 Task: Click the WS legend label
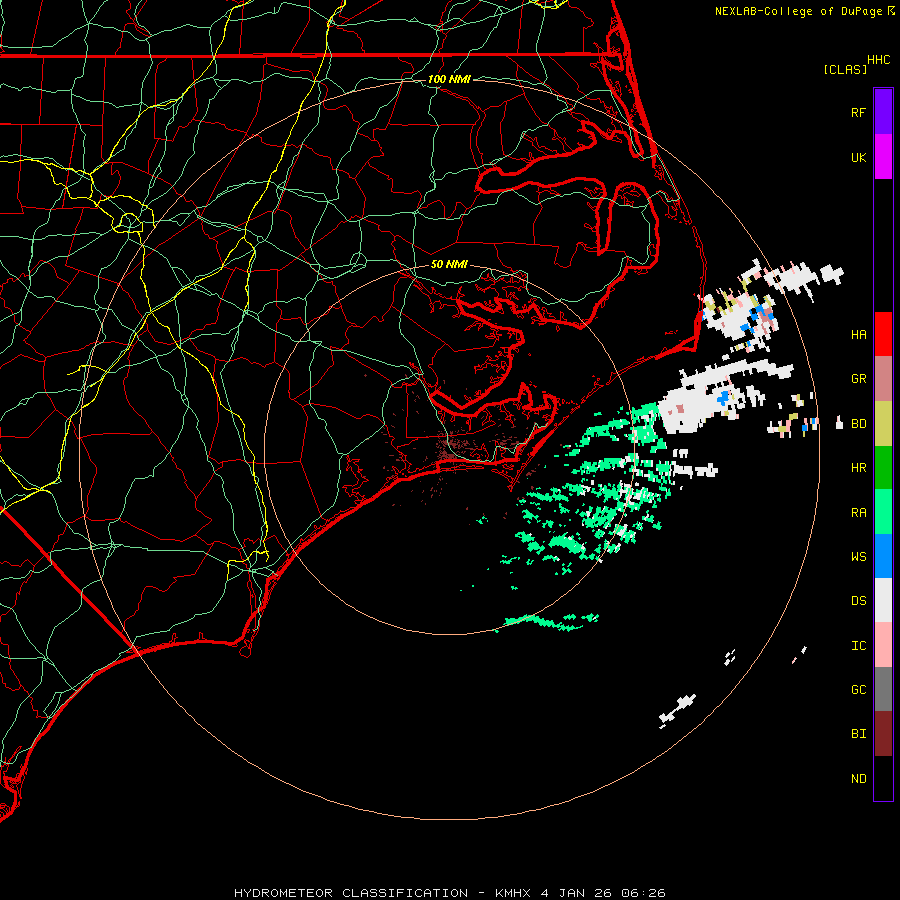pos(858,556)
